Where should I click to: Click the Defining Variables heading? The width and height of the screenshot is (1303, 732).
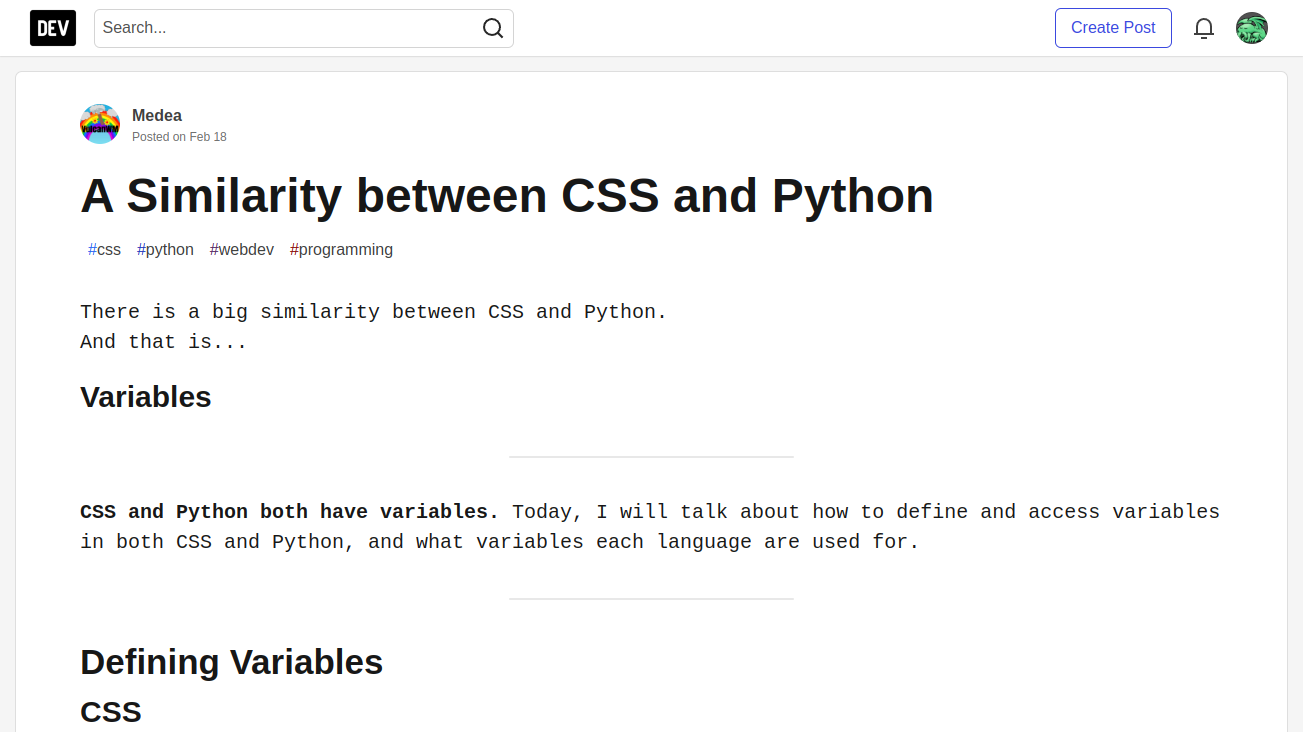click(x=231, y=662)
